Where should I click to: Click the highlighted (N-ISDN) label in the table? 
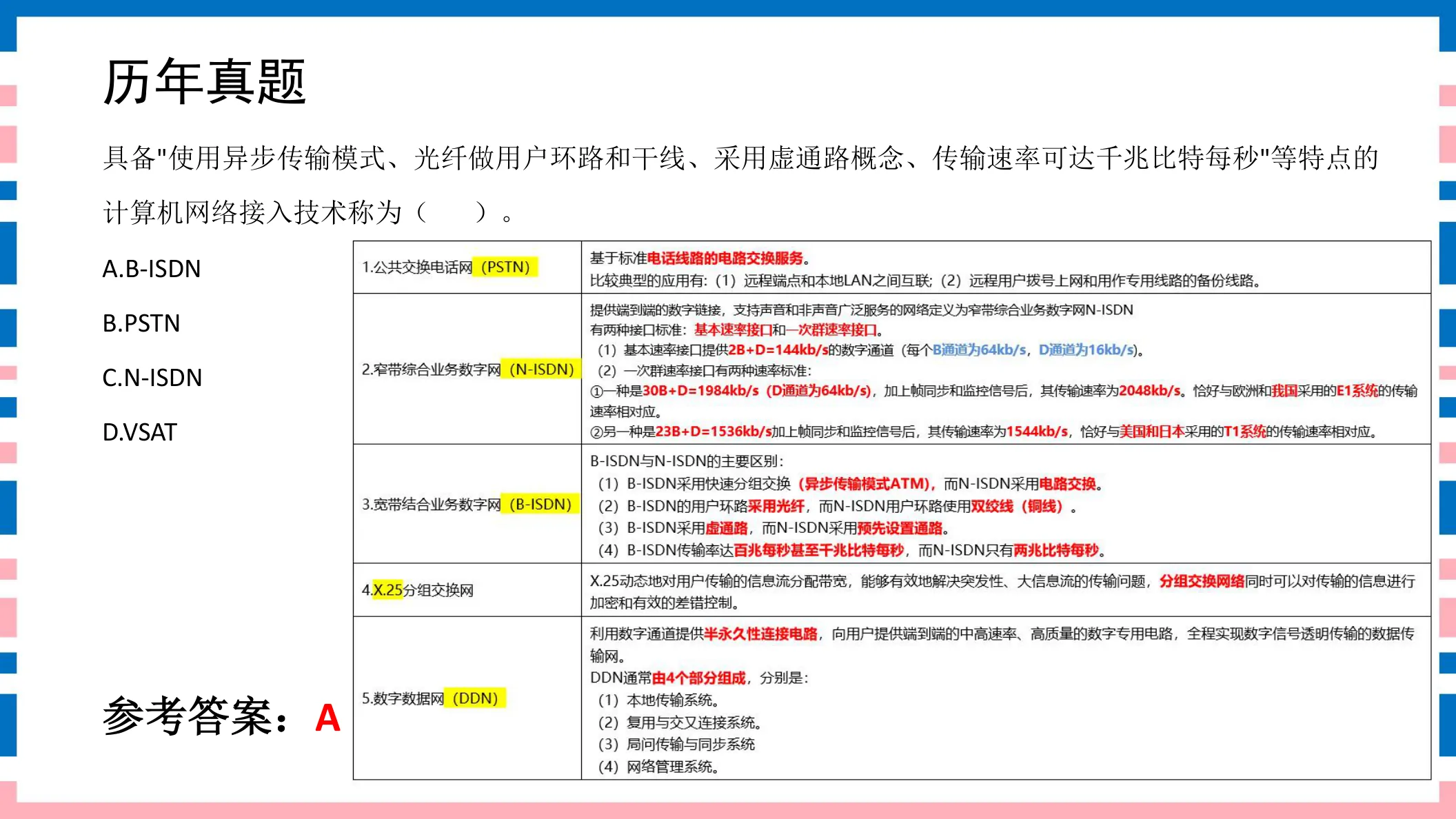pyautogui.click(x=541, y=369)
